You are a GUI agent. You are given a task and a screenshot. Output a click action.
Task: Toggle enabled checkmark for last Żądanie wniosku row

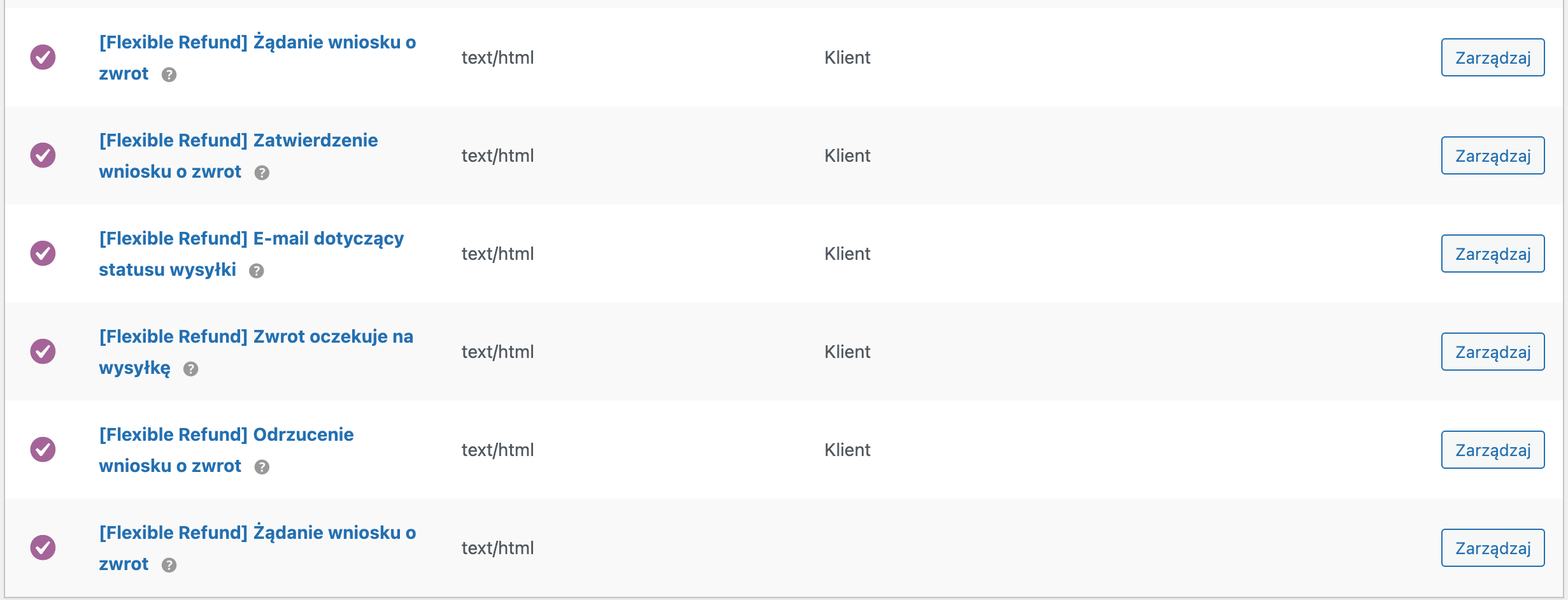pyautogui.click(x=43, y=548)
